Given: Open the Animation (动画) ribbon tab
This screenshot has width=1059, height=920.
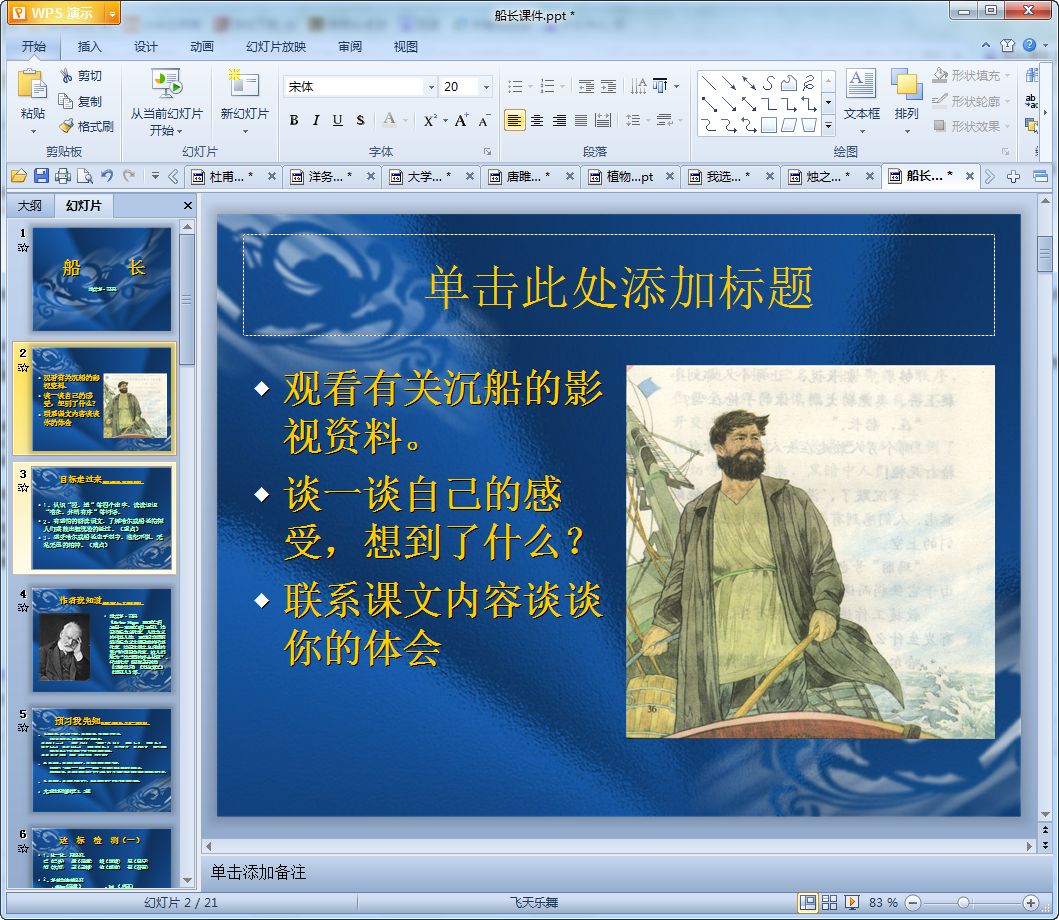Looking at the screenshot, I should pyautogui.click(x=201, y=47).
